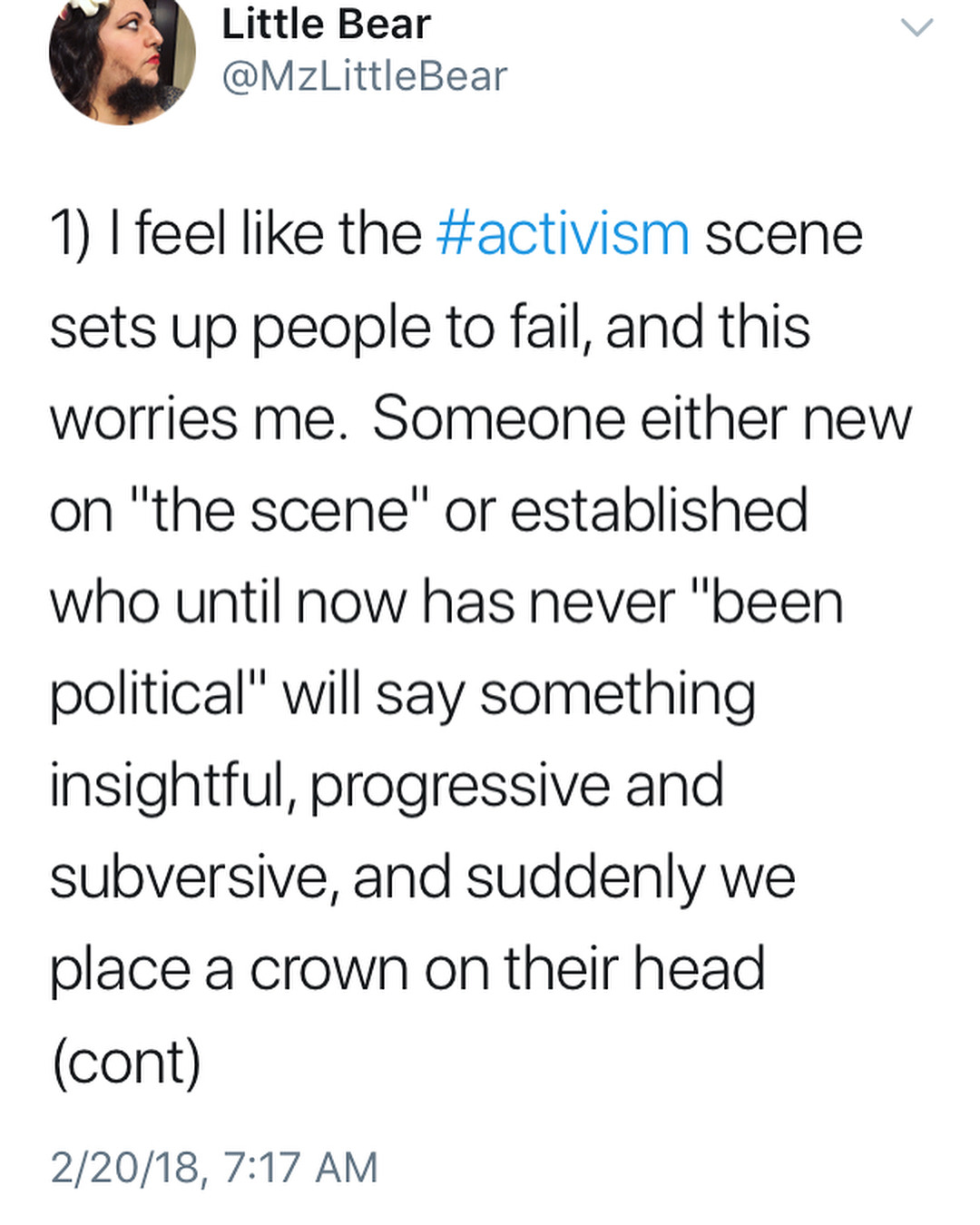
Task: Click the Little Bear display name
Action: (326, 24)
